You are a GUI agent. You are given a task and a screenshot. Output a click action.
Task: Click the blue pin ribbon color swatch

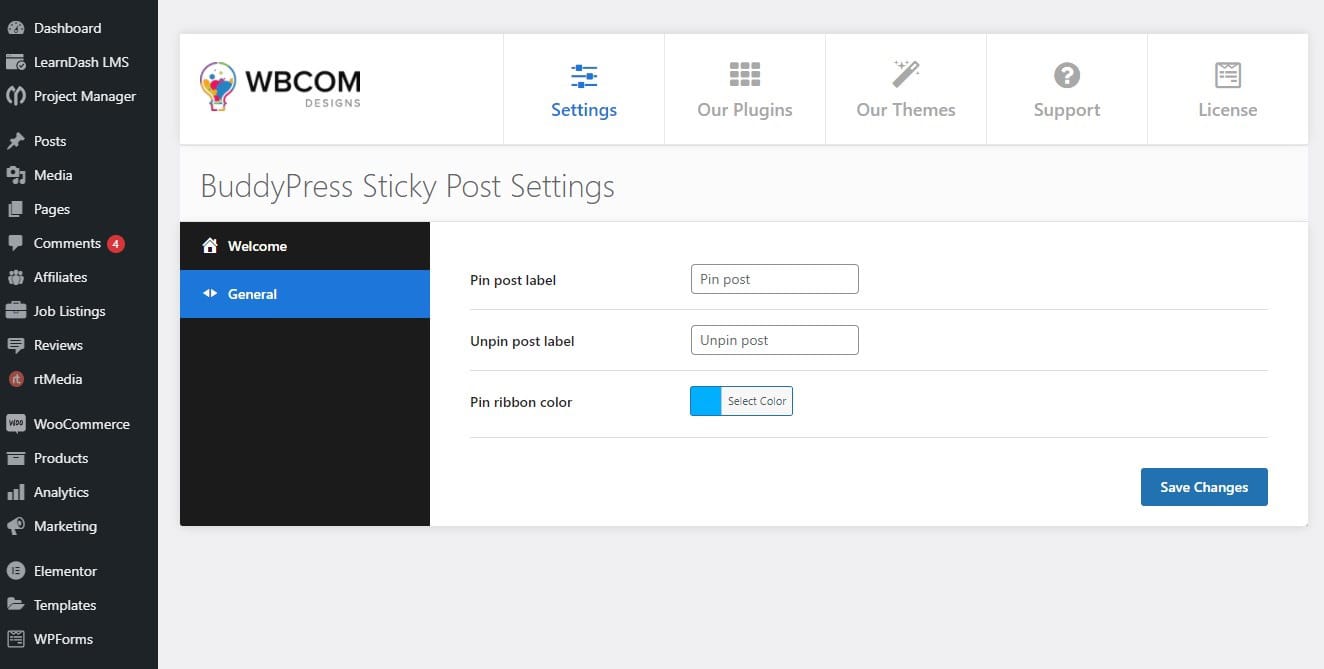(x=706, y=401)
